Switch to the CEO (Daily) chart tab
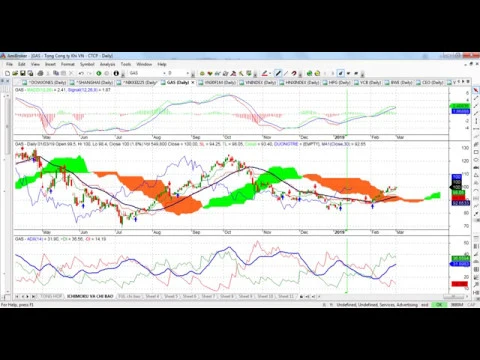480x360 pixels. 430,82
